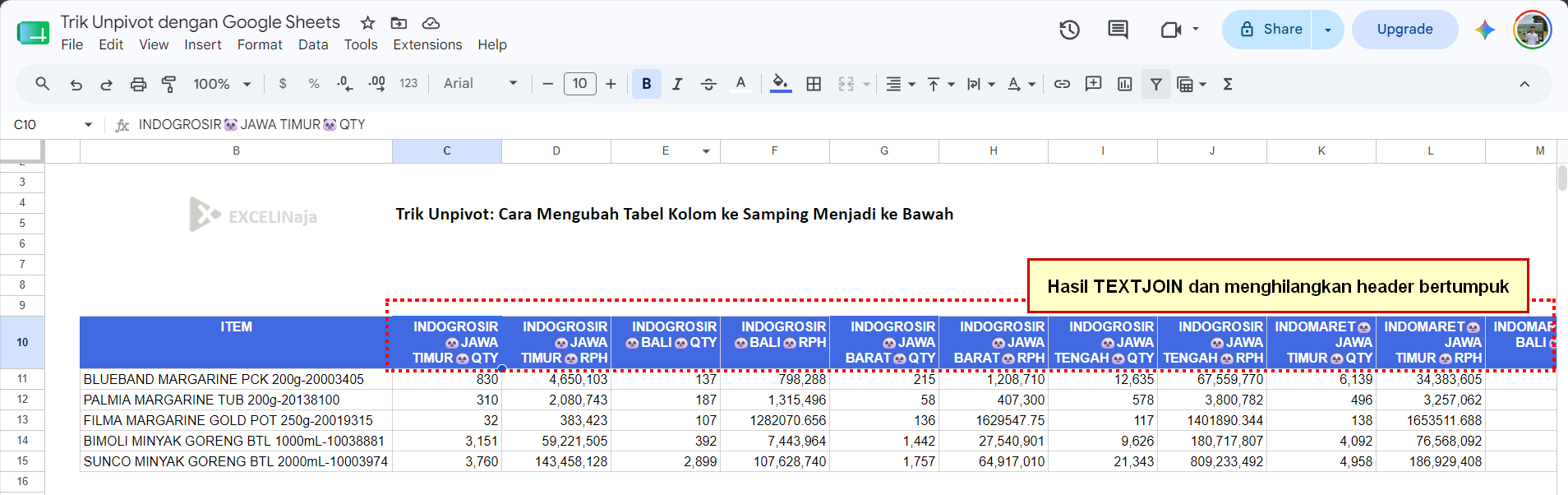Open column E header dropdown arrow
1568x495 pixels.
pyautogui.click(x=706, y=151)
